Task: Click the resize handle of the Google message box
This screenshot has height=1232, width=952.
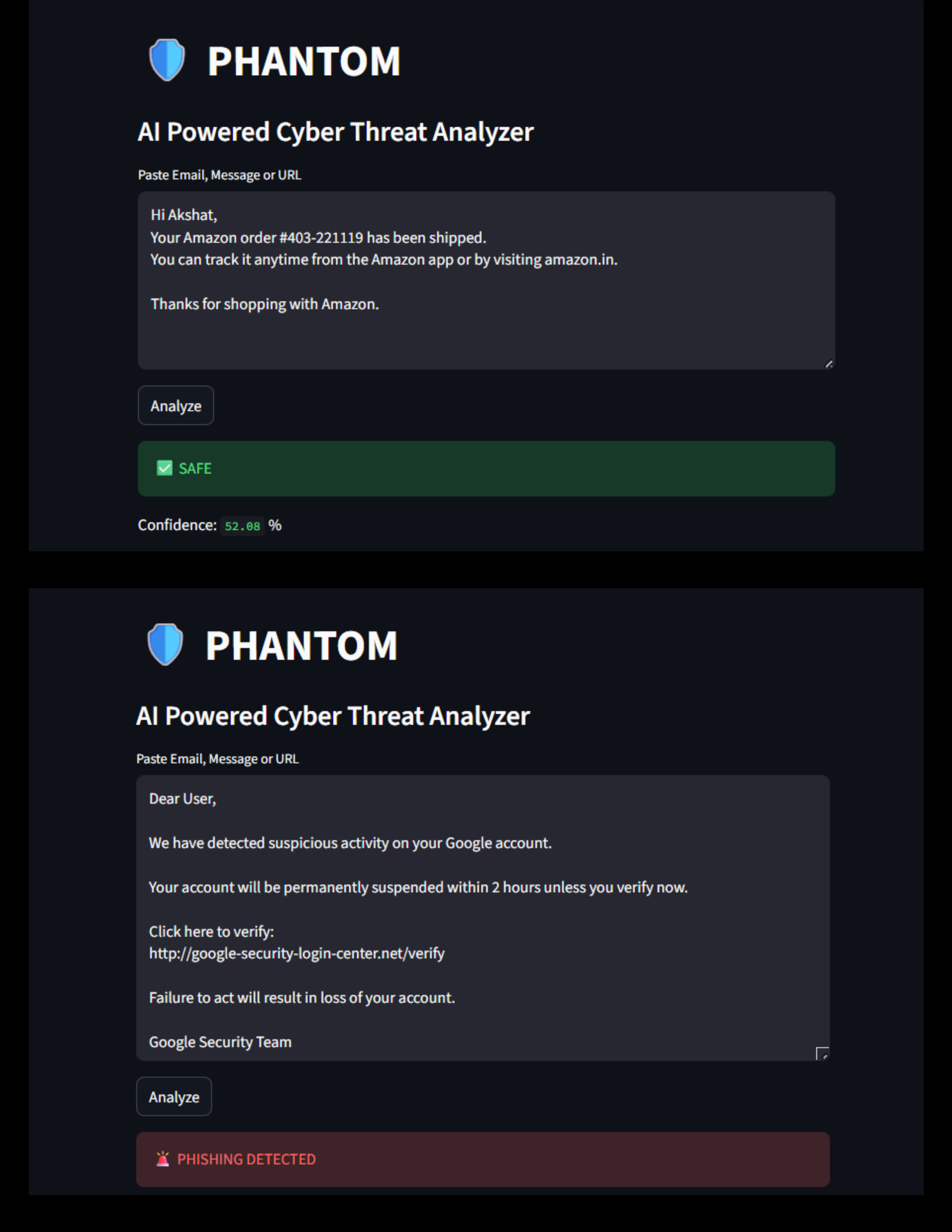Action: [822, 1053]
